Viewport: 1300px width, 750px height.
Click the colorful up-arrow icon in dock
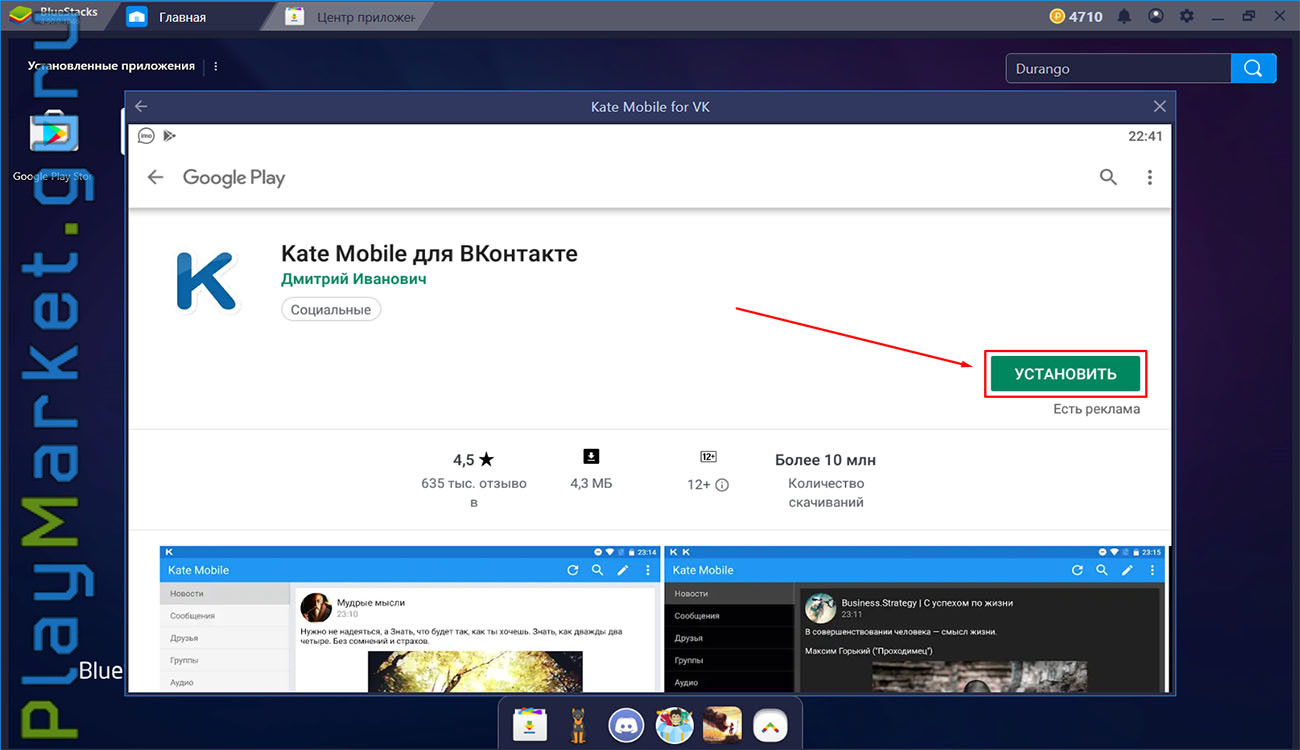point(770,723)
